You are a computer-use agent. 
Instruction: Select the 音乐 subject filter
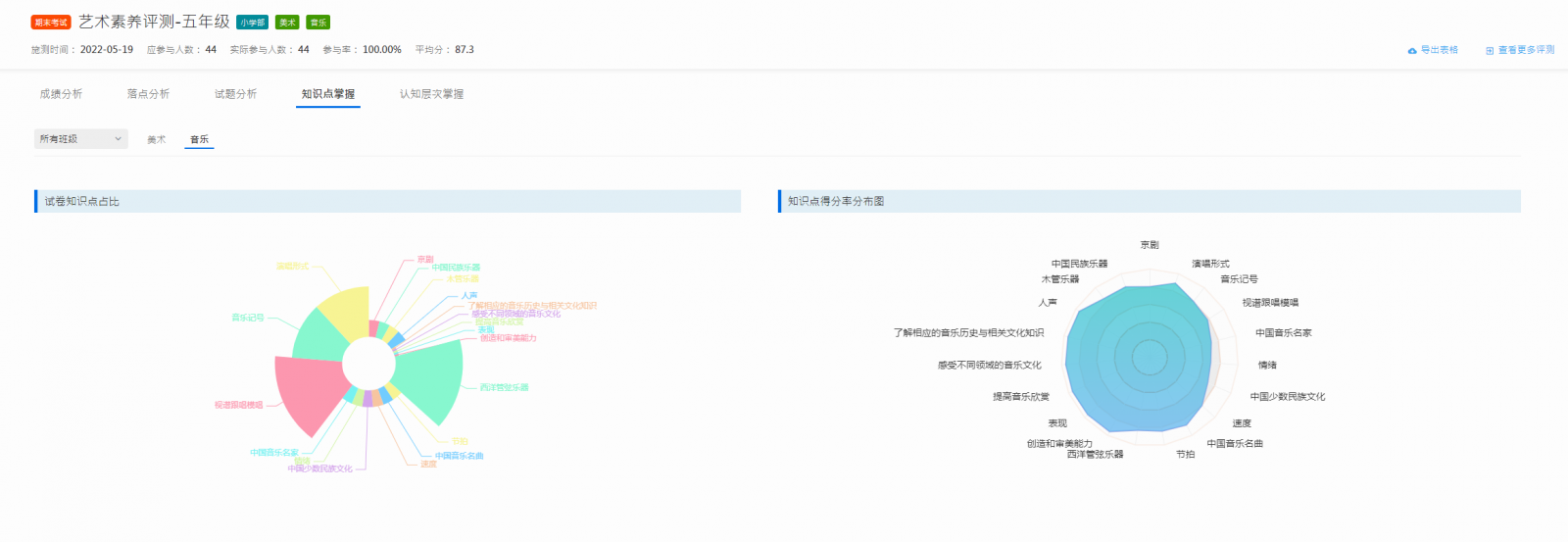point(199,140)
